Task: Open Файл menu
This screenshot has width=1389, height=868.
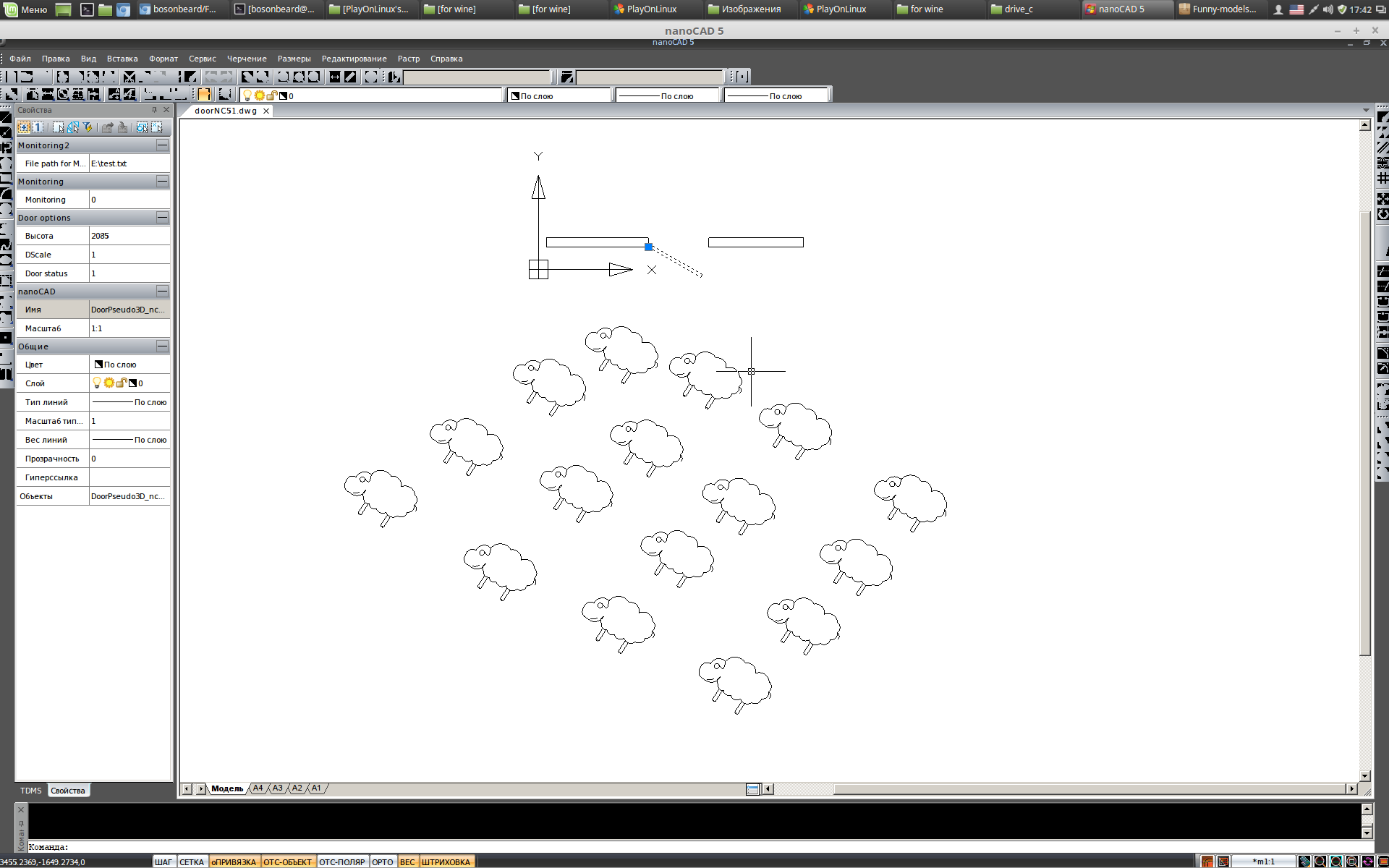Action: coord(18,58)
